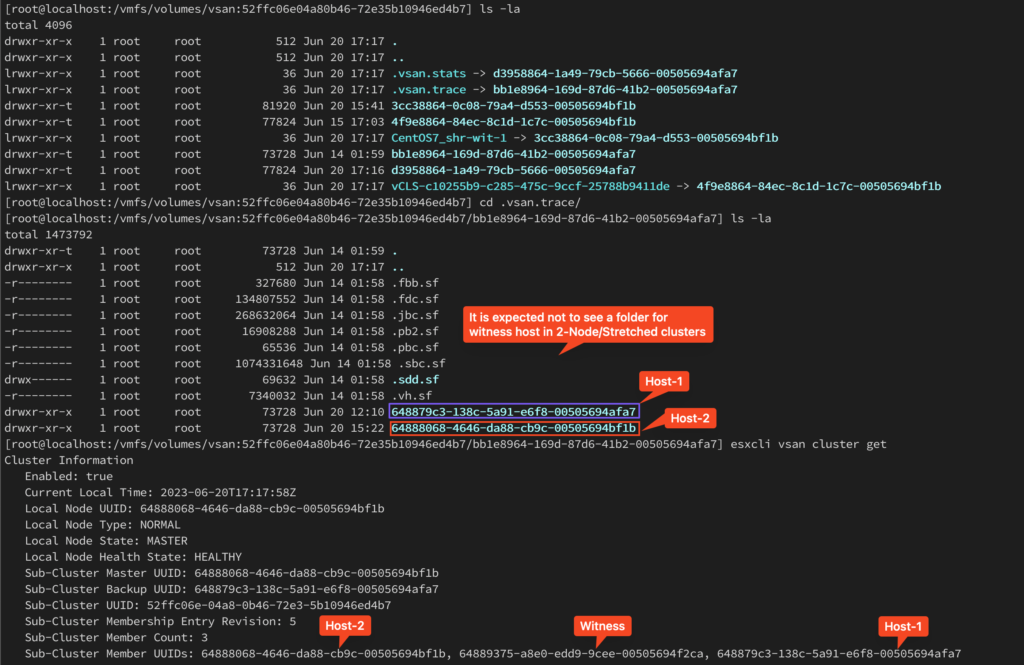Select the .fbb.sf file entry
Screen dimensions: 1024x665
tap(415, 283)
